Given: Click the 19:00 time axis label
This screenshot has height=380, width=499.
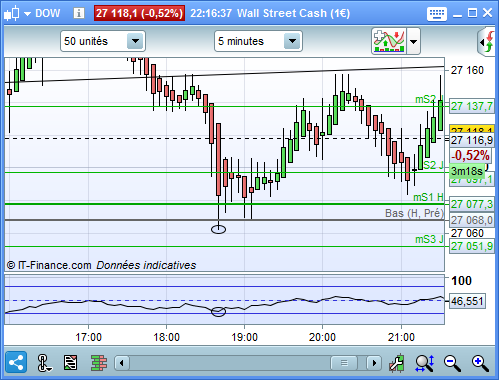Looking at the screenshot, I should [244, 337].
